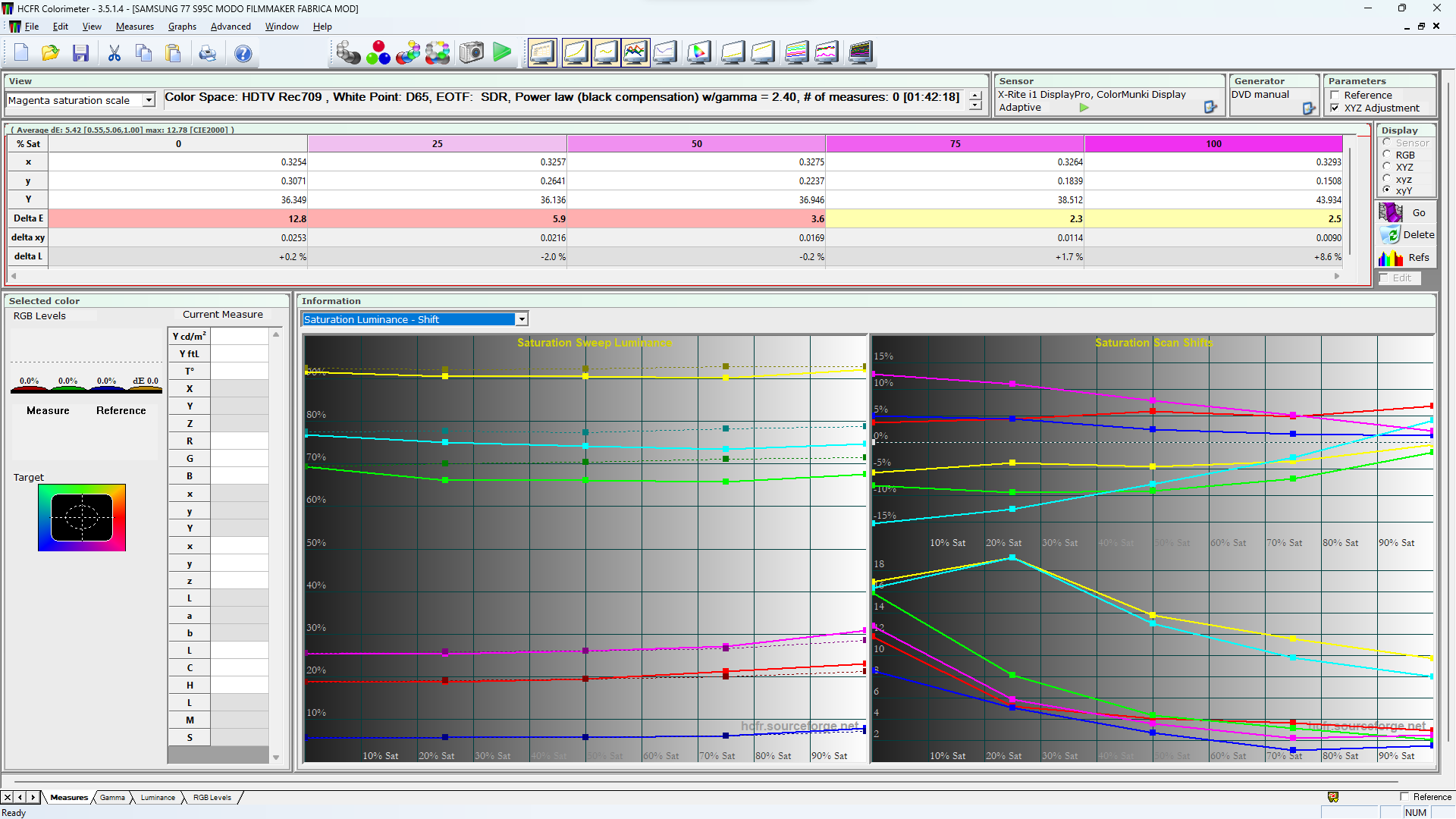Click the Go measure button
Image resolution: width=1456 pixels, height=819 pixels.
tap(1406, 213)
